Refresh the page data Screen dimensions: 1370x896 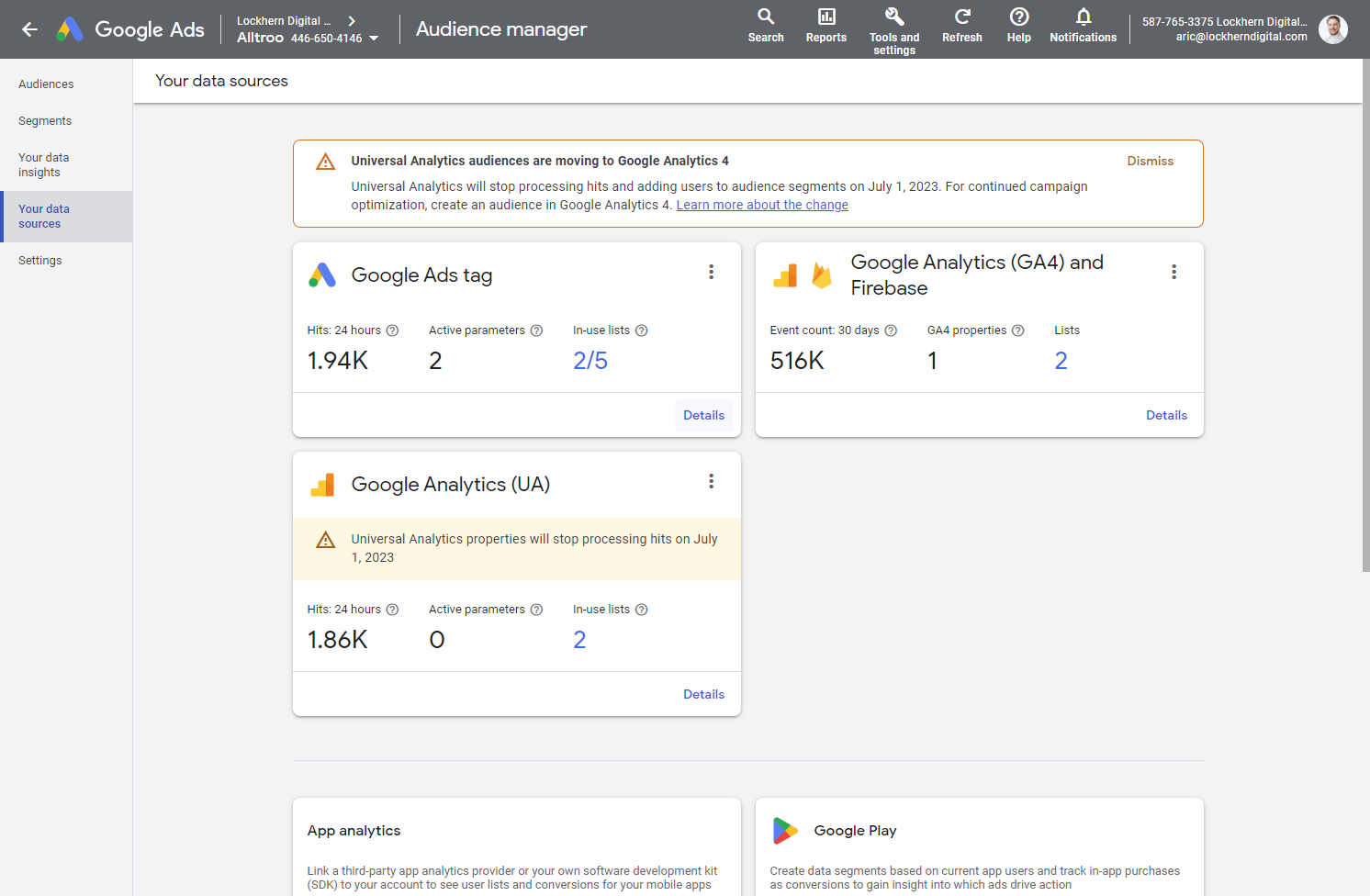click(x=962, y=26)
